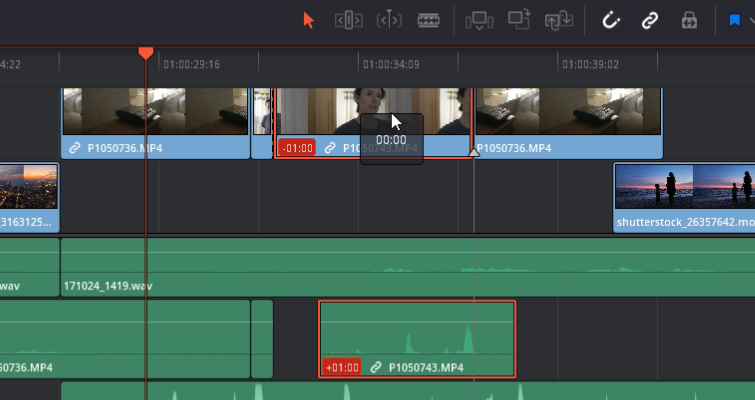Select the 171024_1419.wav audio clip

point(408,267)
